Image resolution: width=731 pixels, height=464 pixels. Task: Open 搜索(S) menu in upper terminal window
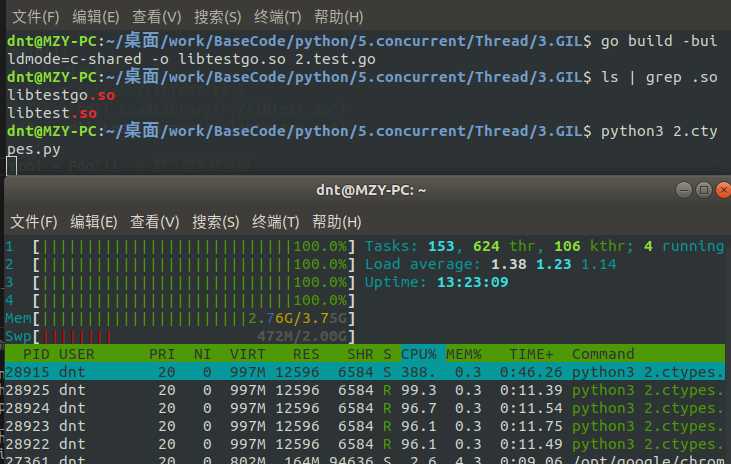[217, 17]
